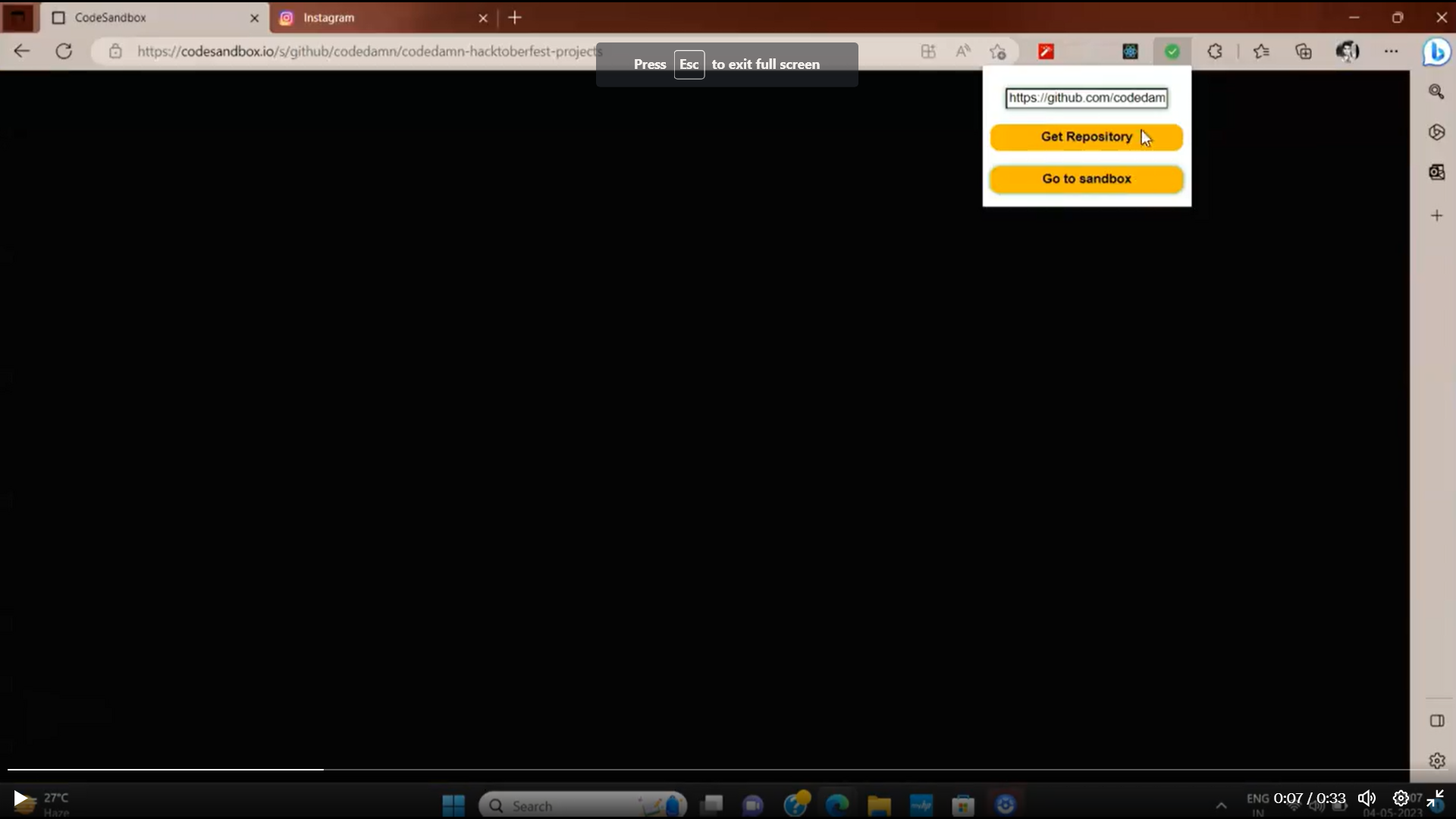Open Microsoft Edge from the taskbar
This screenshot has height=819, width=1456.
837,805
